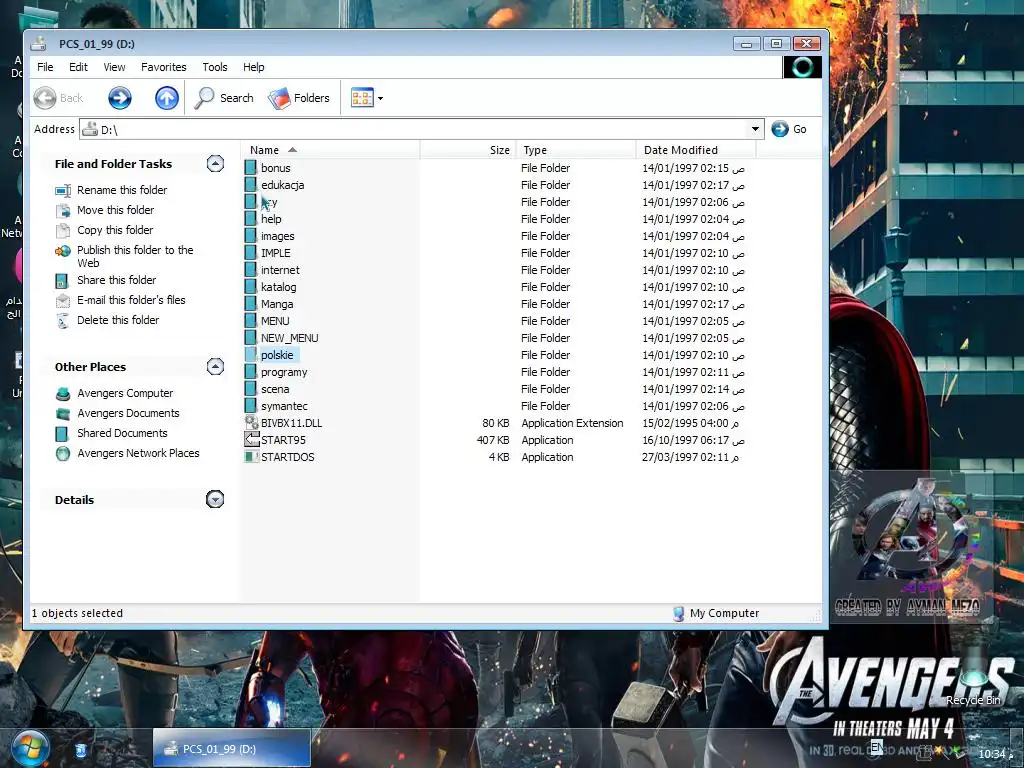This screenshot has width=1024, height=768.
Task: Click E-mail this folder's files
Action: (x=131, y=300)
